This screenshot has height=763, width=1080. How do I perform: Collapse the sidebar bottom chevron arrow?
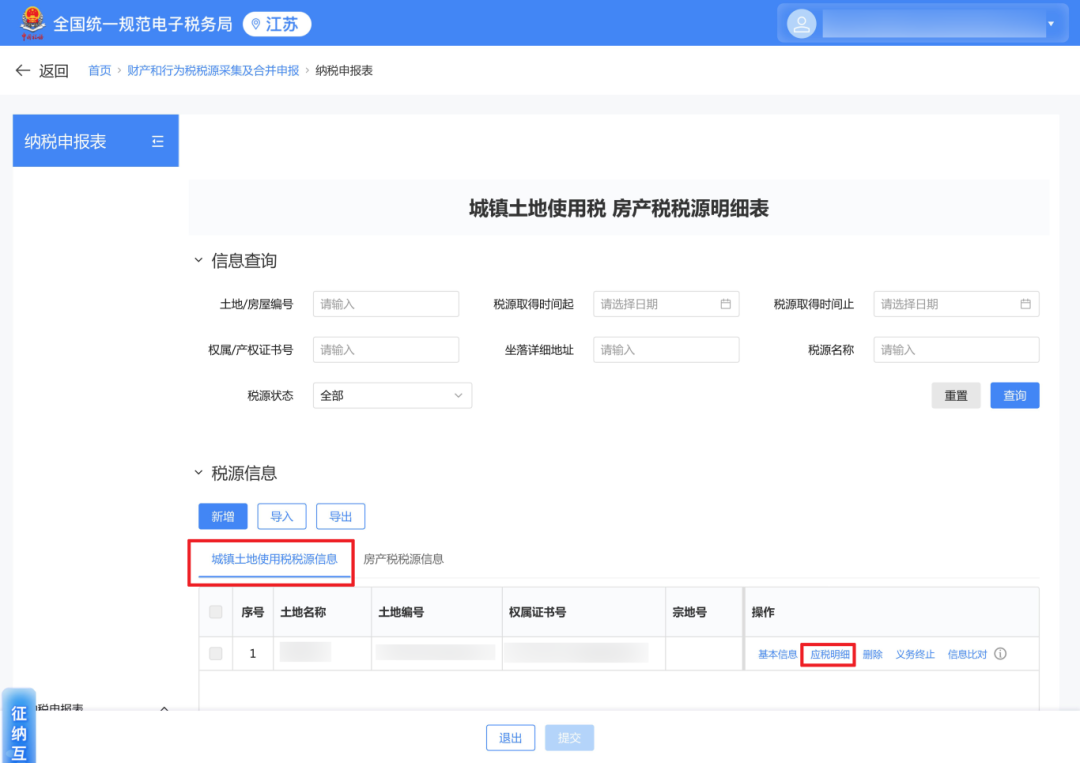click(164, 708)
